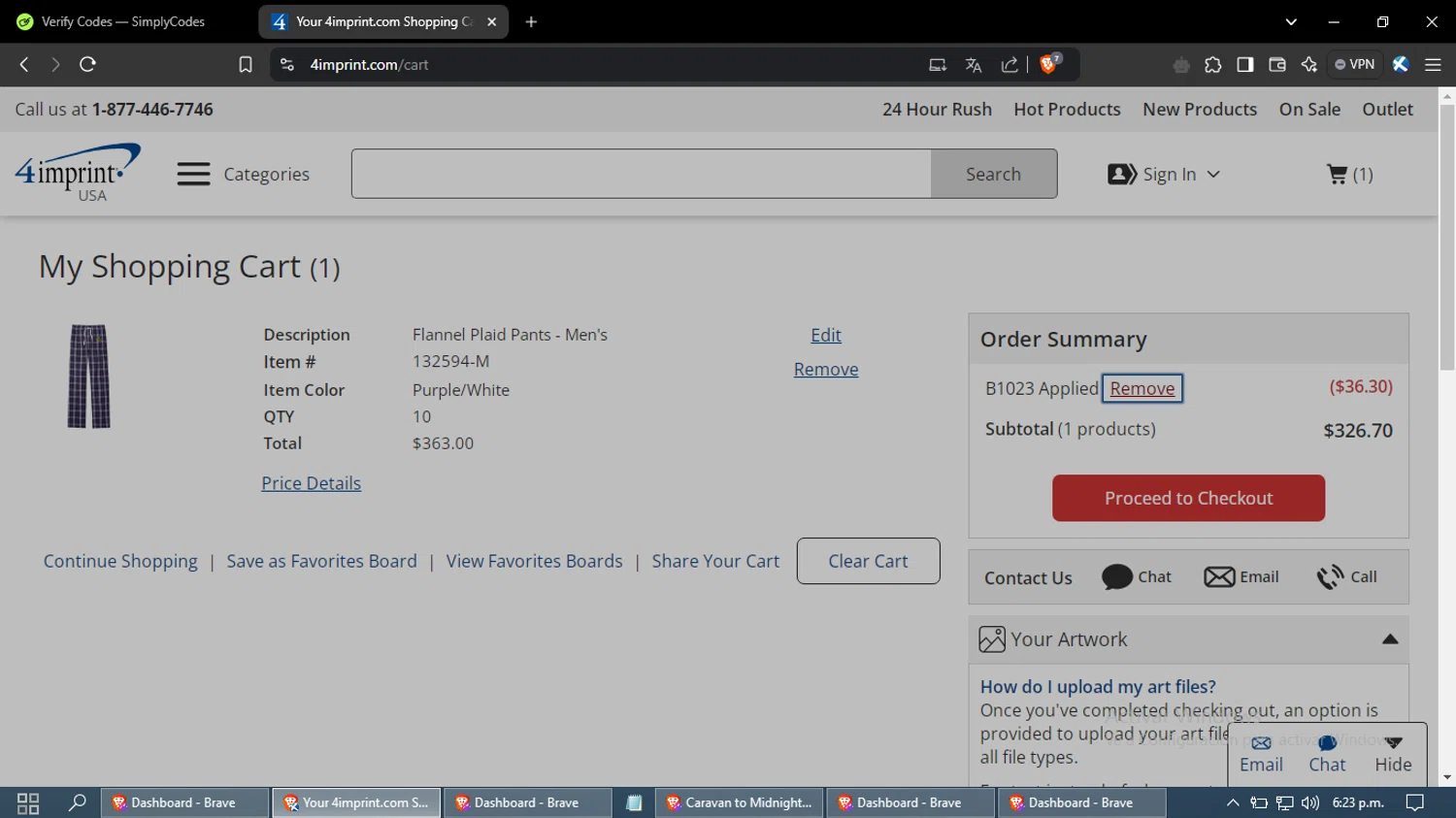This screenshot has width=1456, height=818.
Task: Open Outlet menu item
Action: point(1387,110)
